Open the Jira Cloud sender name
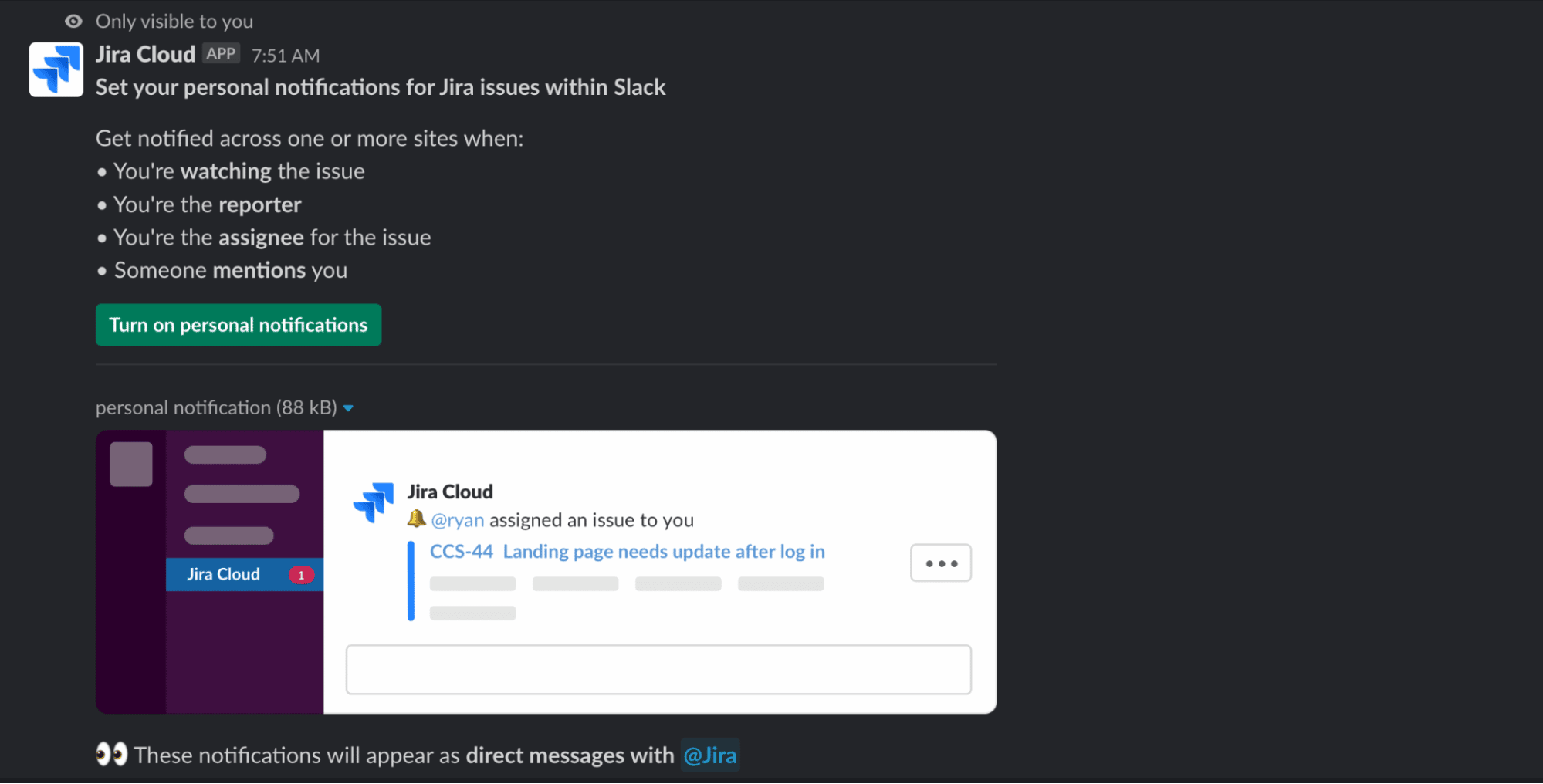The height and width of the screenshot is (784, 1543). click(145, 54)
